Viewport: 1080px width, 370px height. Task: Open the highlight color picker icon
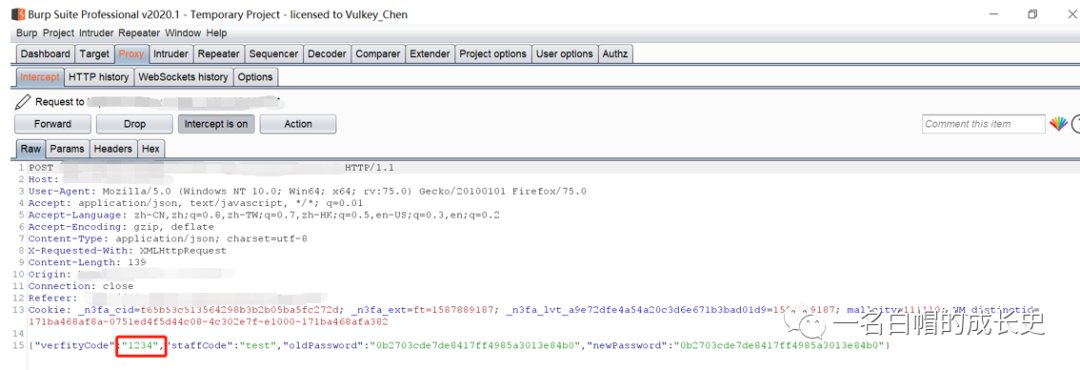pyautogui.click(x=1058, y=124)
